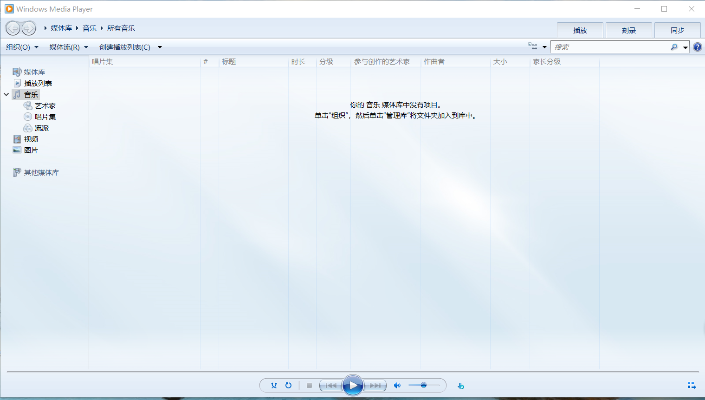Click the back navigation arrow
Screen dimensions: 705x400
click(x=14, y=28)
